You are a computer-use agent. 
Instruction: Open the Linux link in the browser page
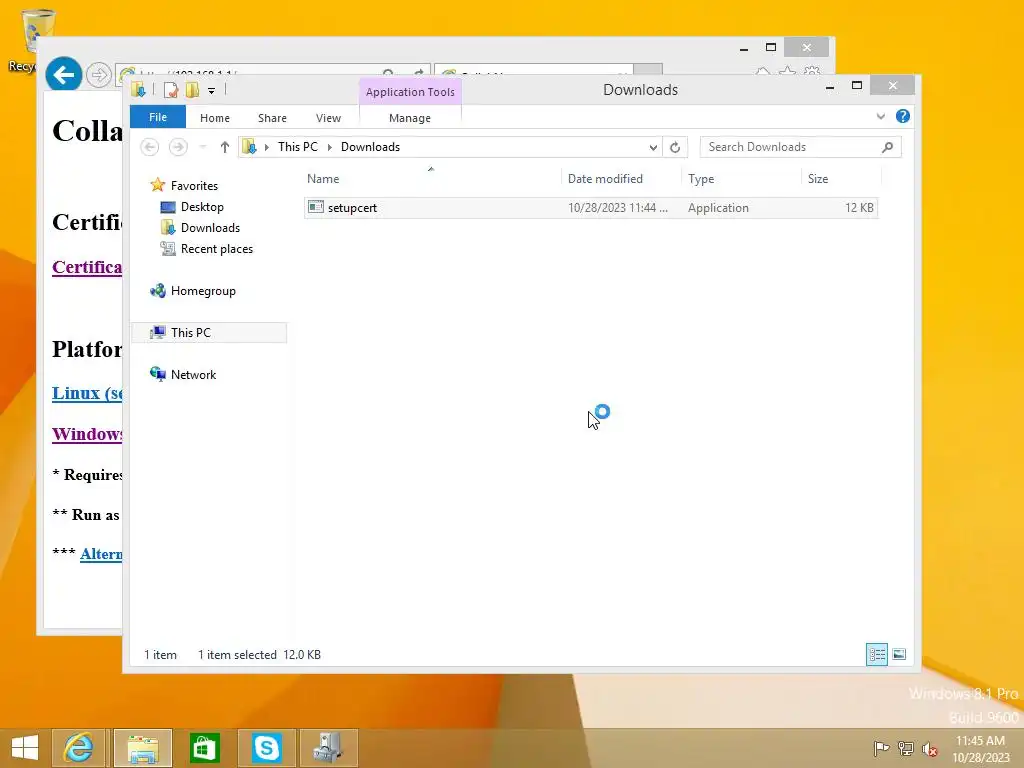point(87,393)
